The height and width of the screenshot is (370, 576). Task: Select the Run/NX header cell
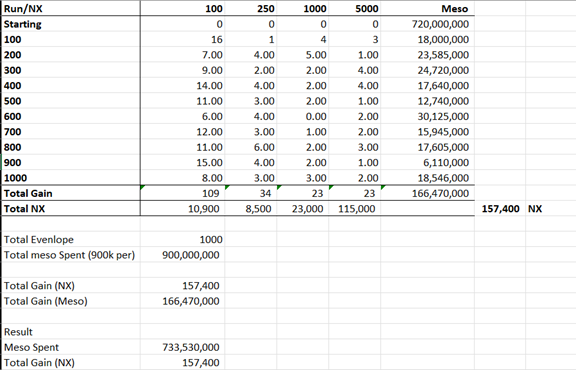coord(71,8)
